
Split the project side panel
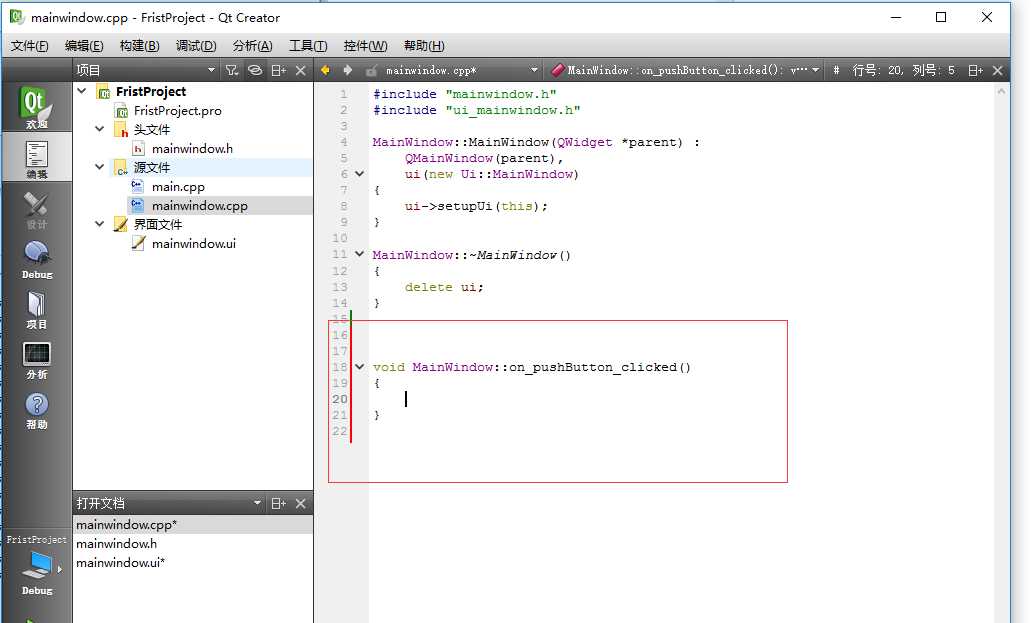pyautogui.click(x=278, y=70)
